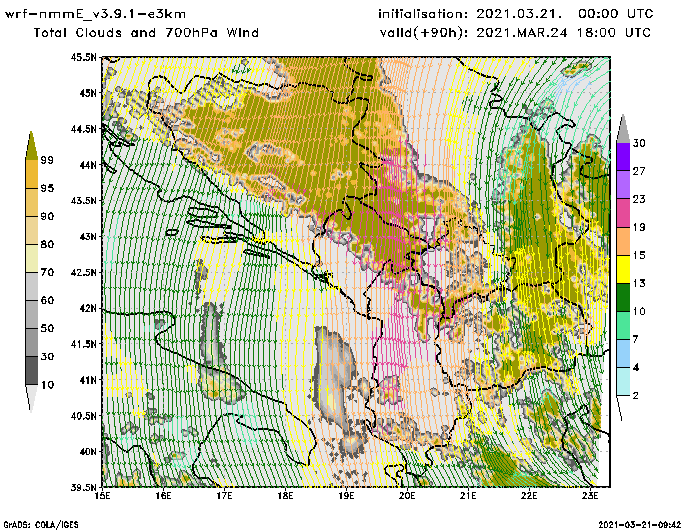Click the model name 'wrf-nmmE_v3.9.1-e3km' text
The height and width of the screenshot is (530, 700).
pyautogui.click(x=95, y=14)
